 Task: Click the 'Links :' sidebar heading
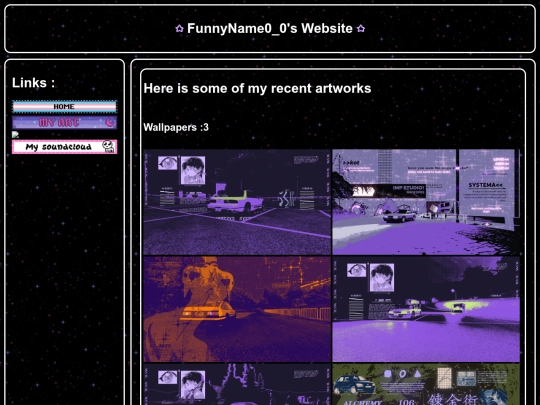[x=33, y=83]
